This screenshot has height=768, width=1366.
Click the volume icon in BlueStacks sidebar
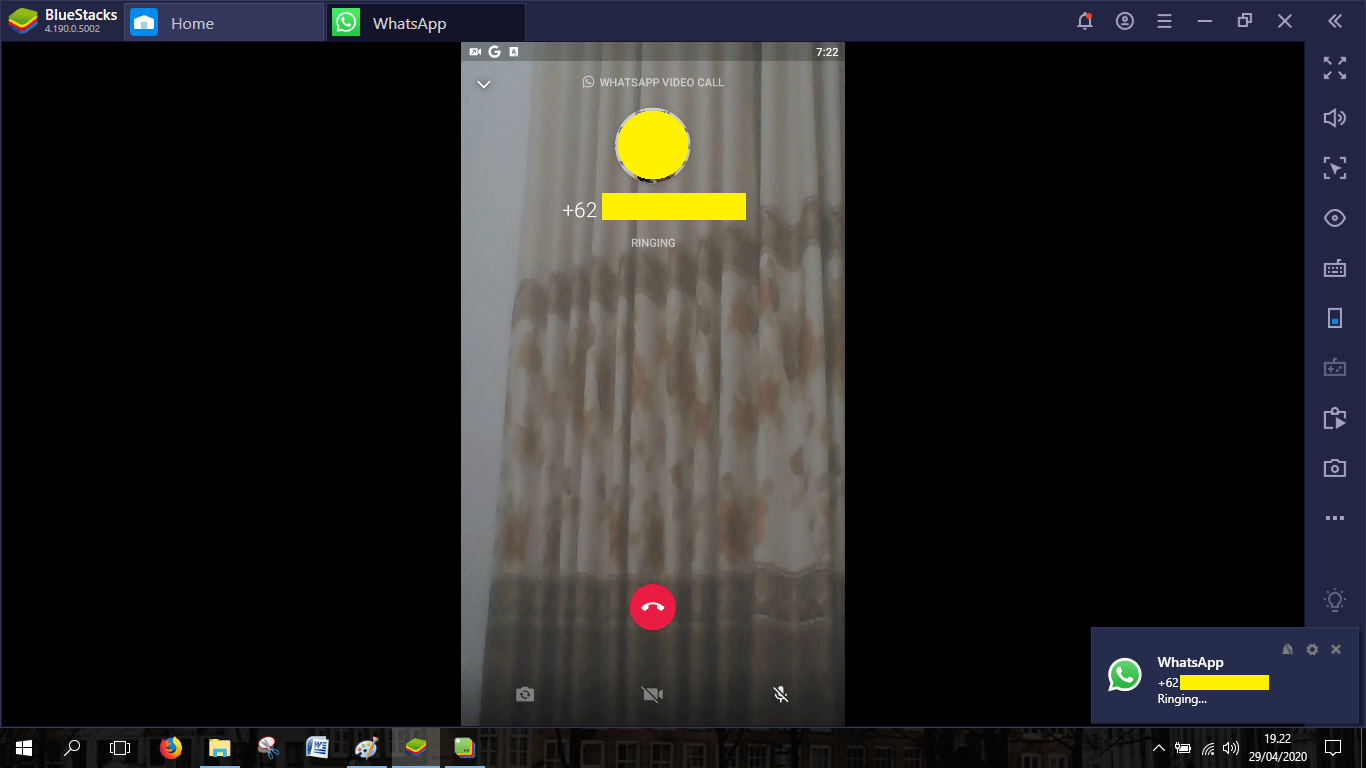pos(1335,118)
